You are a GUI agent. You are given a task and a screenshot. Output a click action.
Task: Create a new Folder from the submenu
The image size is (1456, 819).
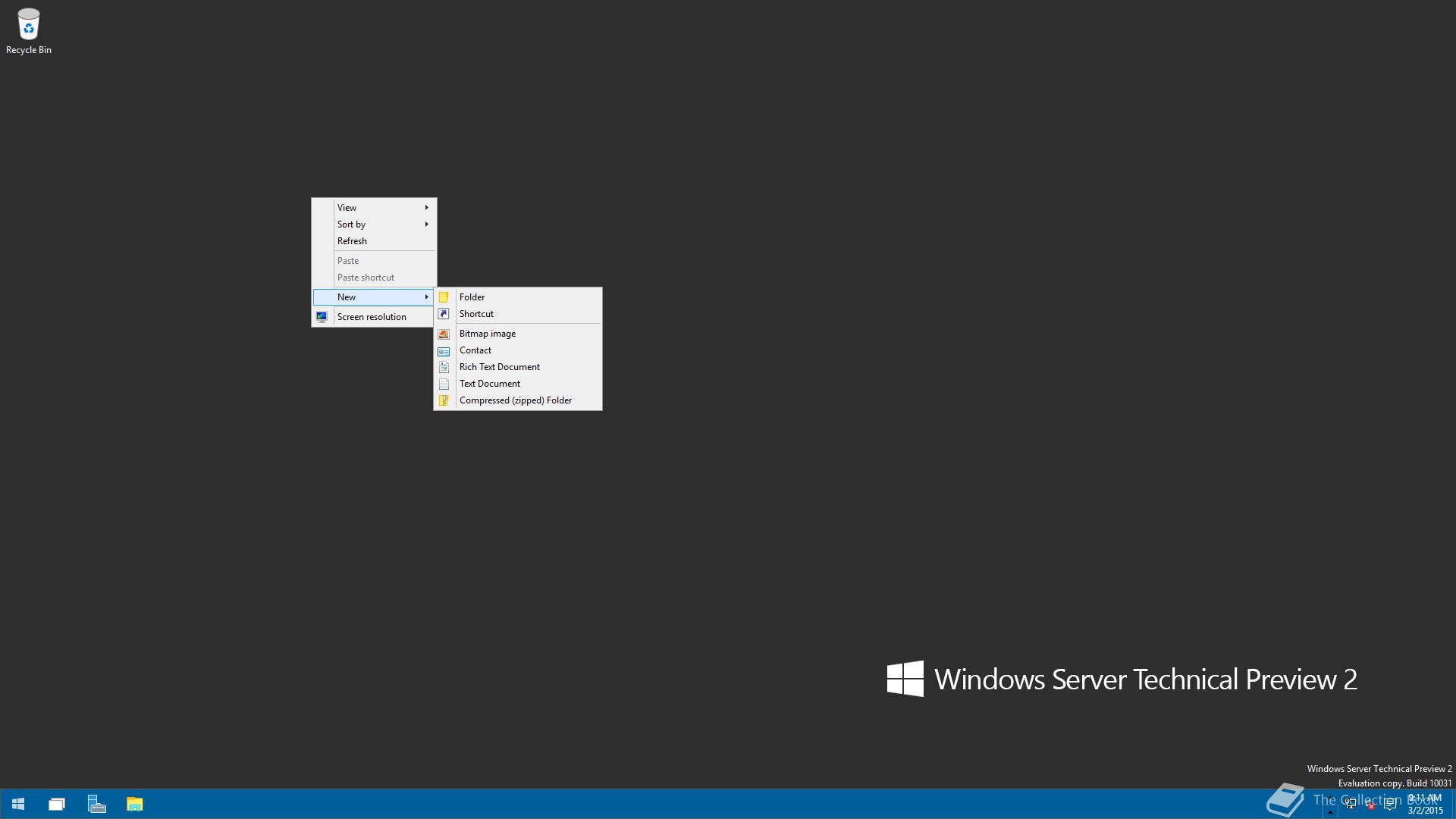point(518,297)
